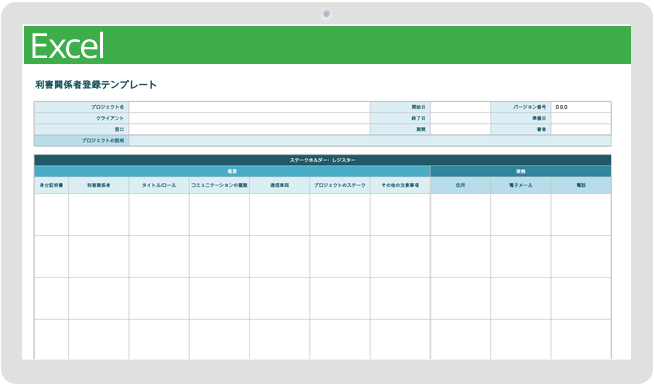
Task: Select the 住所 column header
Action: click(x=460, y=185)
